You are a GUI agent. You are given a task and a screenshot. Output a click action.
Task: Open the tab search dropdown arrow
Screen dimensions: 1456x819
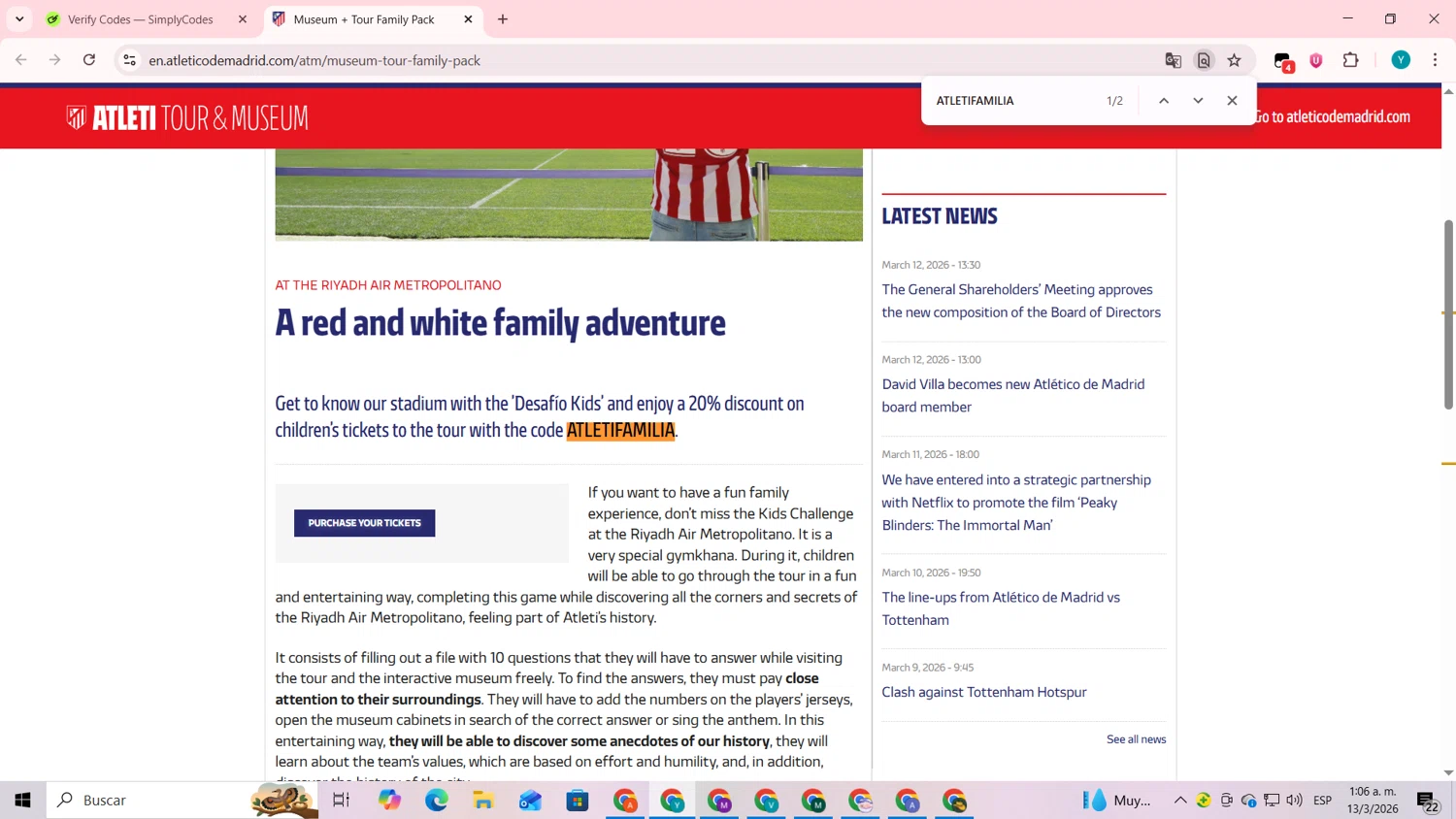[19, 19]
